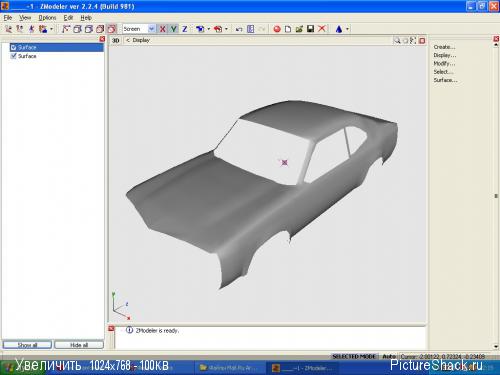Open the arrow beside the objects level icon

tap(51, 29)
